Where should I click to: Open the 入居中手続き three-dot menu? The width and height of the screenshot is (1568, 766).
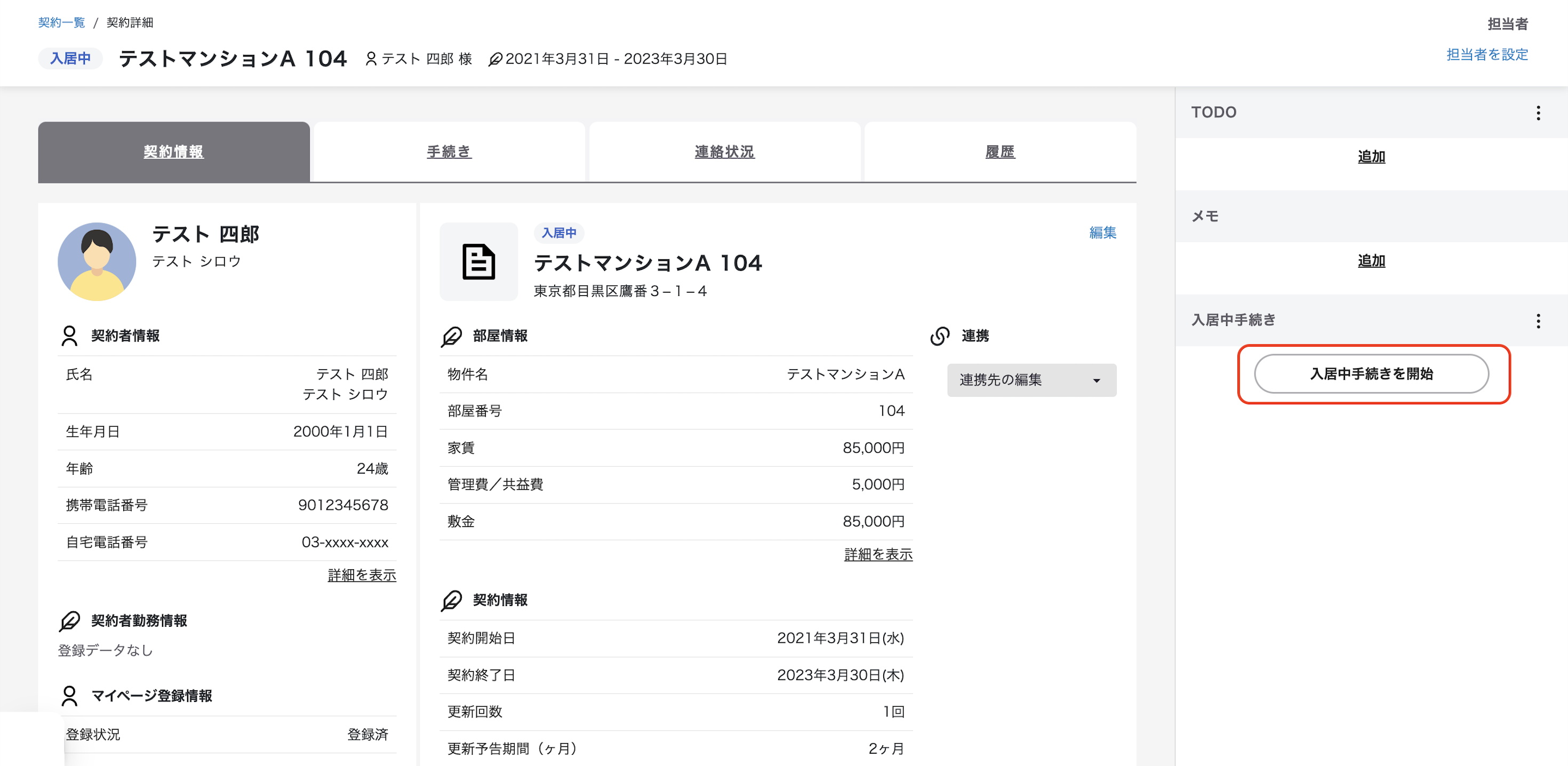(x=1538, y=320)
